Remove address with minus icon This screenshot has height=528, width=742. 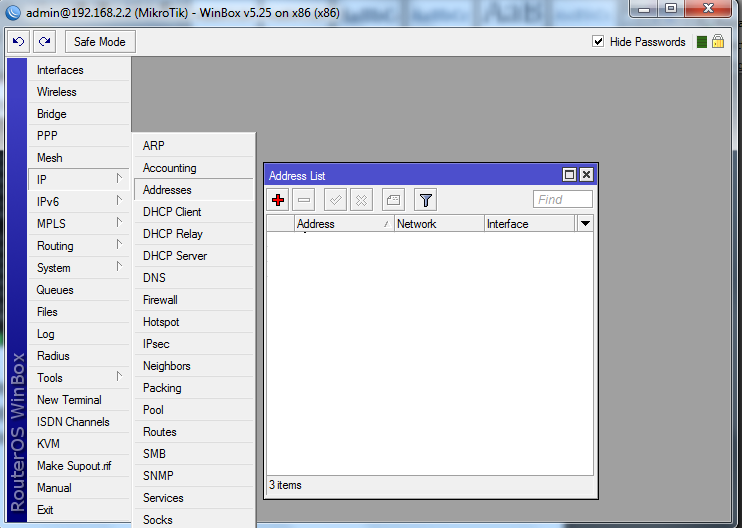pyautogui.click(x=304, y=200)
